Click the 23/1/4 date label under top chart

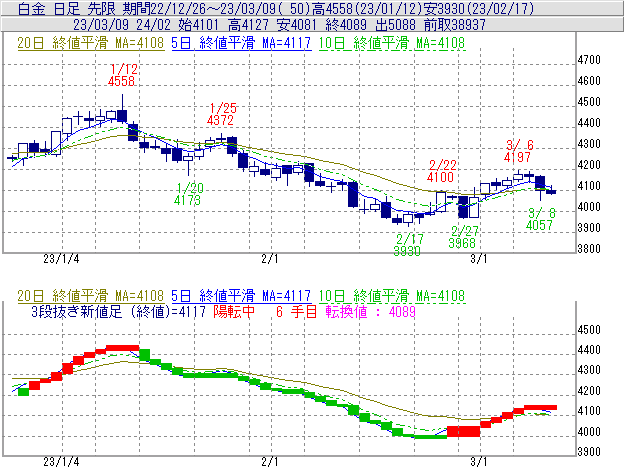coord(61,259)
